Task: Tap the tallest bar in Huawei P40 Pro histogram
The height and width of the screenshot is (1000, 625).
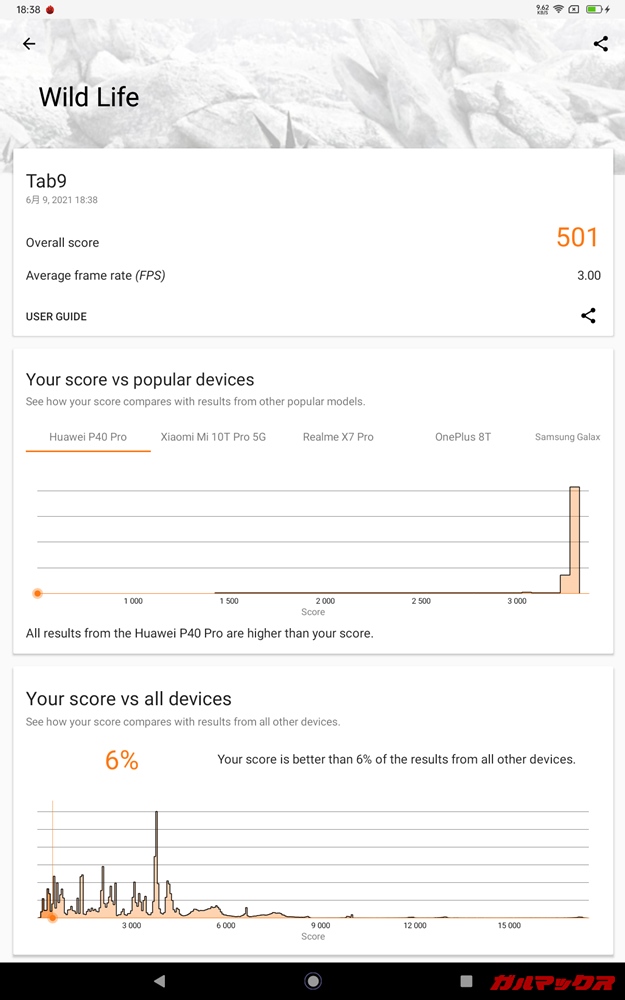Action: (x=574, y=540)
